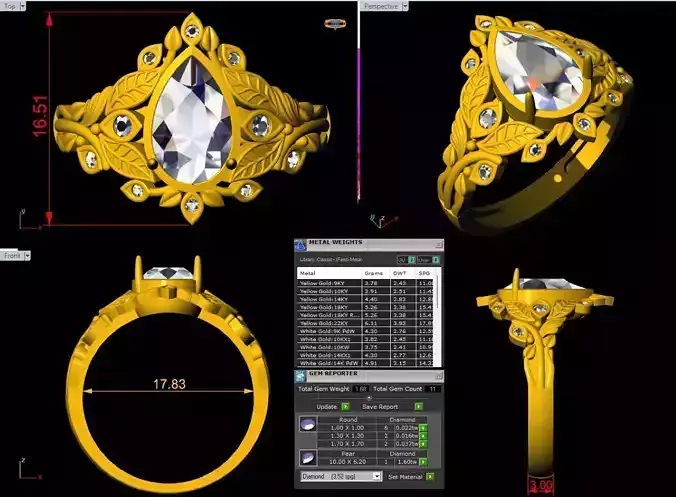The width and height of the screenshot is (676, 497).
Task: Select the White Gold:9K PdW row
Action: coord(367,331)
